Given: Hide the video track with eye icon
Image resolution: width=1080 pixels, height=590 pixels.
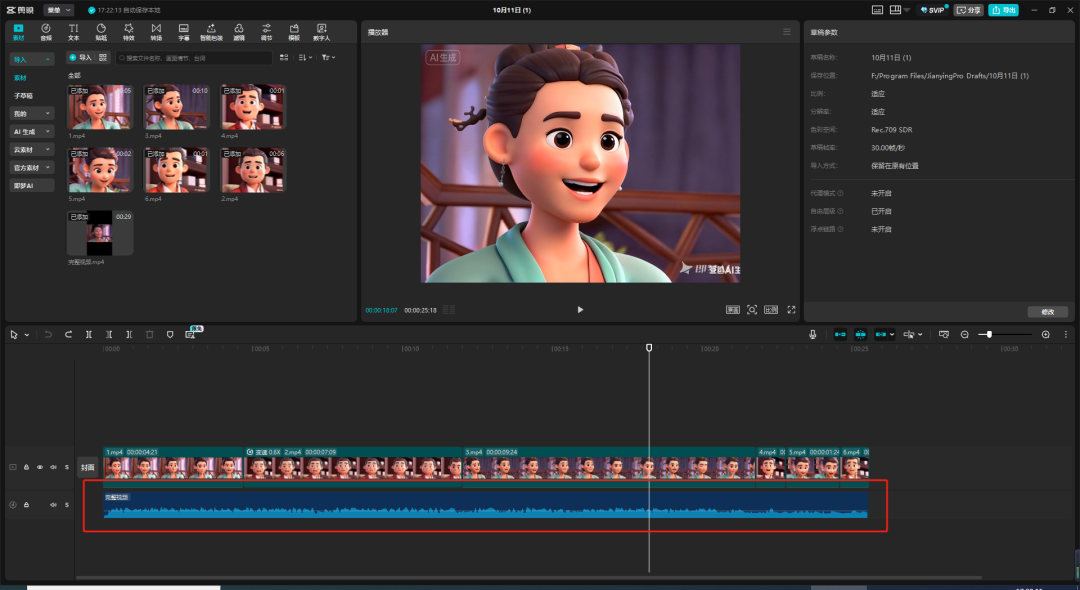Looking at the screenshot, I should point(40,467).
